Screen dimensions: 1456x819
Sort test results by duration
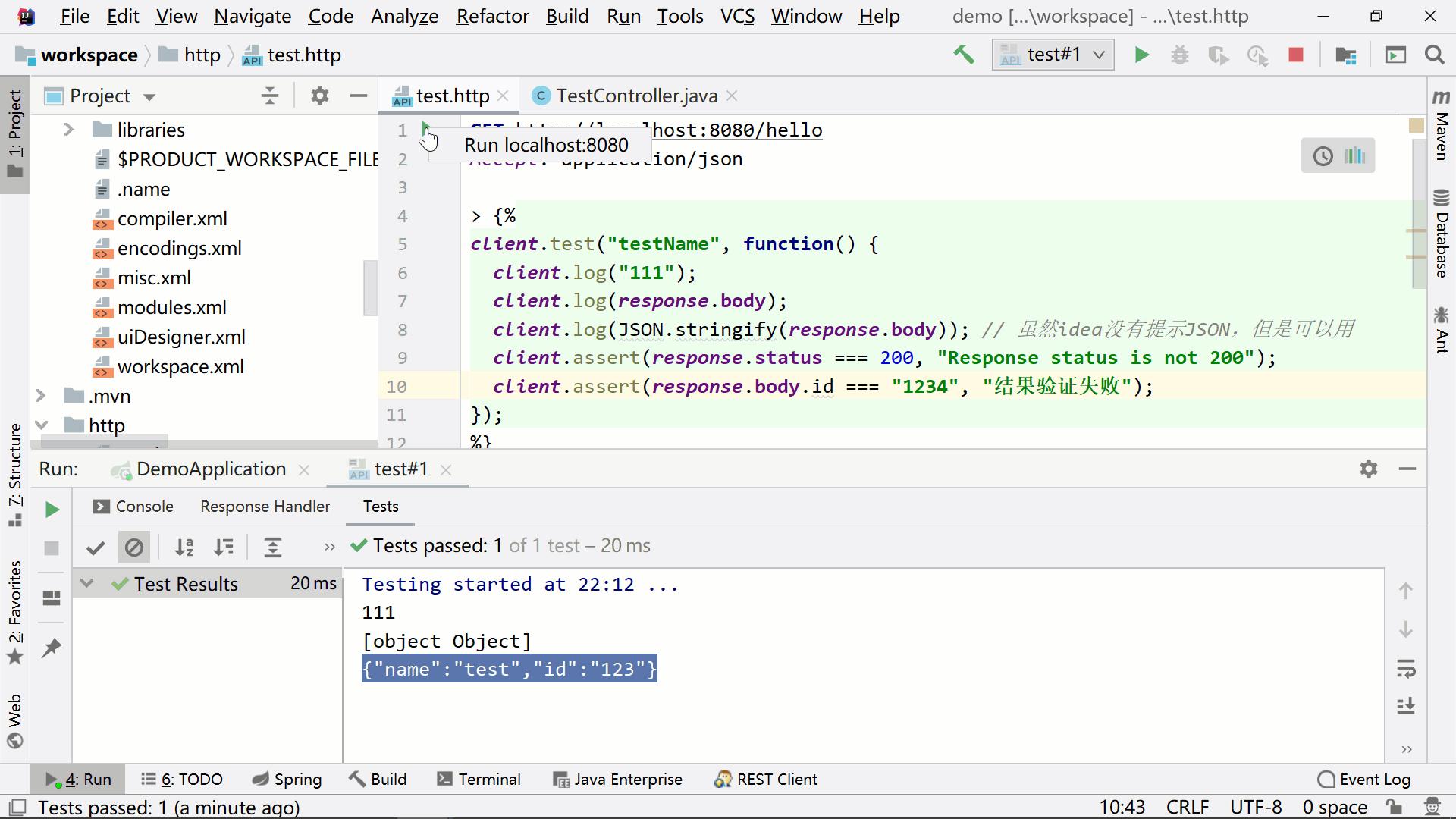[224, 547]
